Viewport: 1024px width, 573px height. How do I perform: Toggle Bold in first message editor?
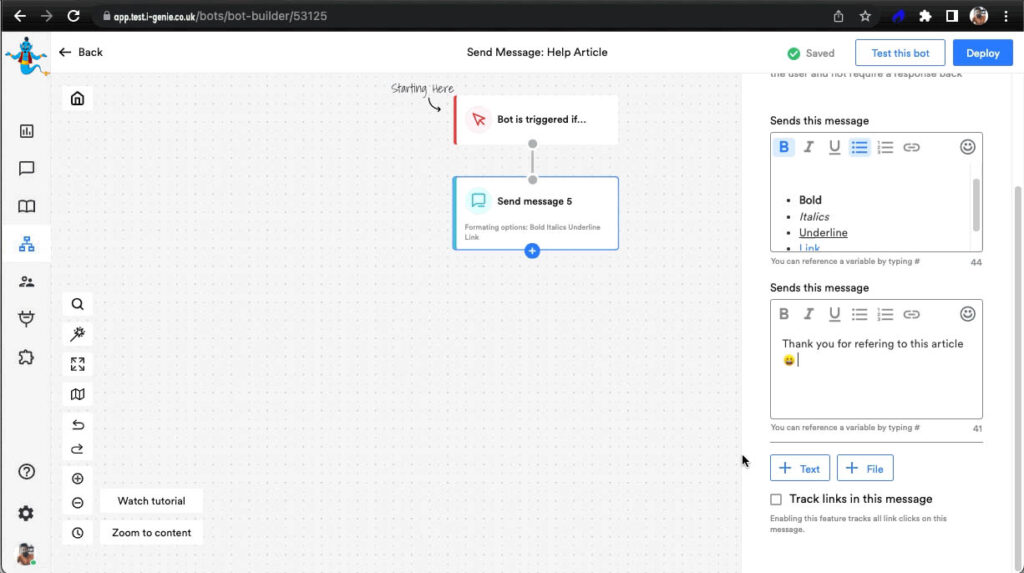tap(784, 147)
